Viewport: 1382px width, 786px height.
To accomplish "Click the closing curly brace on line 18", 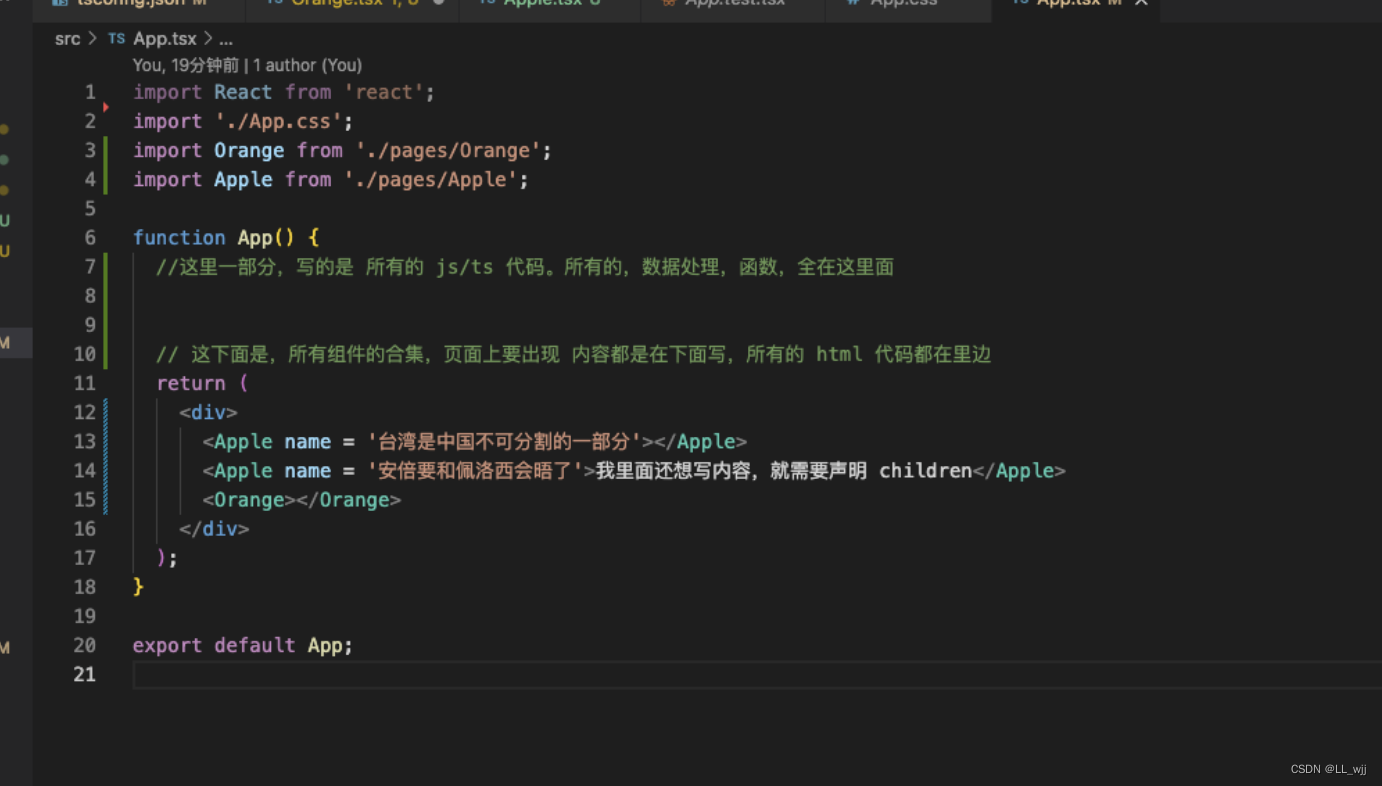I will tap(139, 587).
